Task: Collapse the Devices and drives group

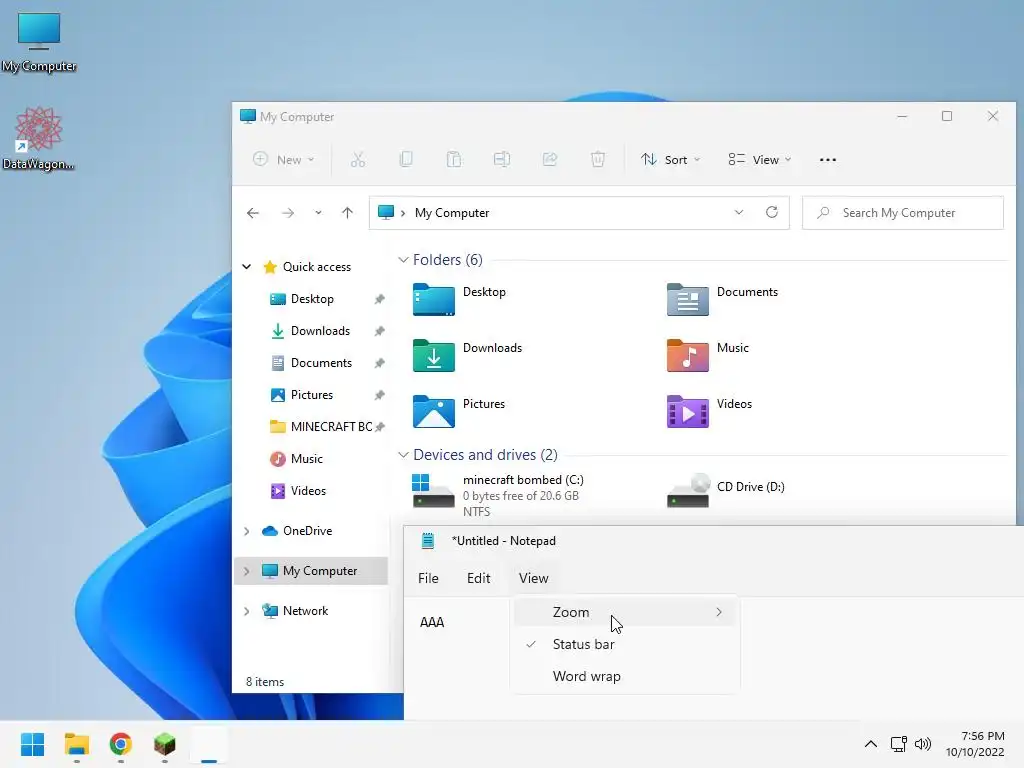Action: (x=403, y=455)
